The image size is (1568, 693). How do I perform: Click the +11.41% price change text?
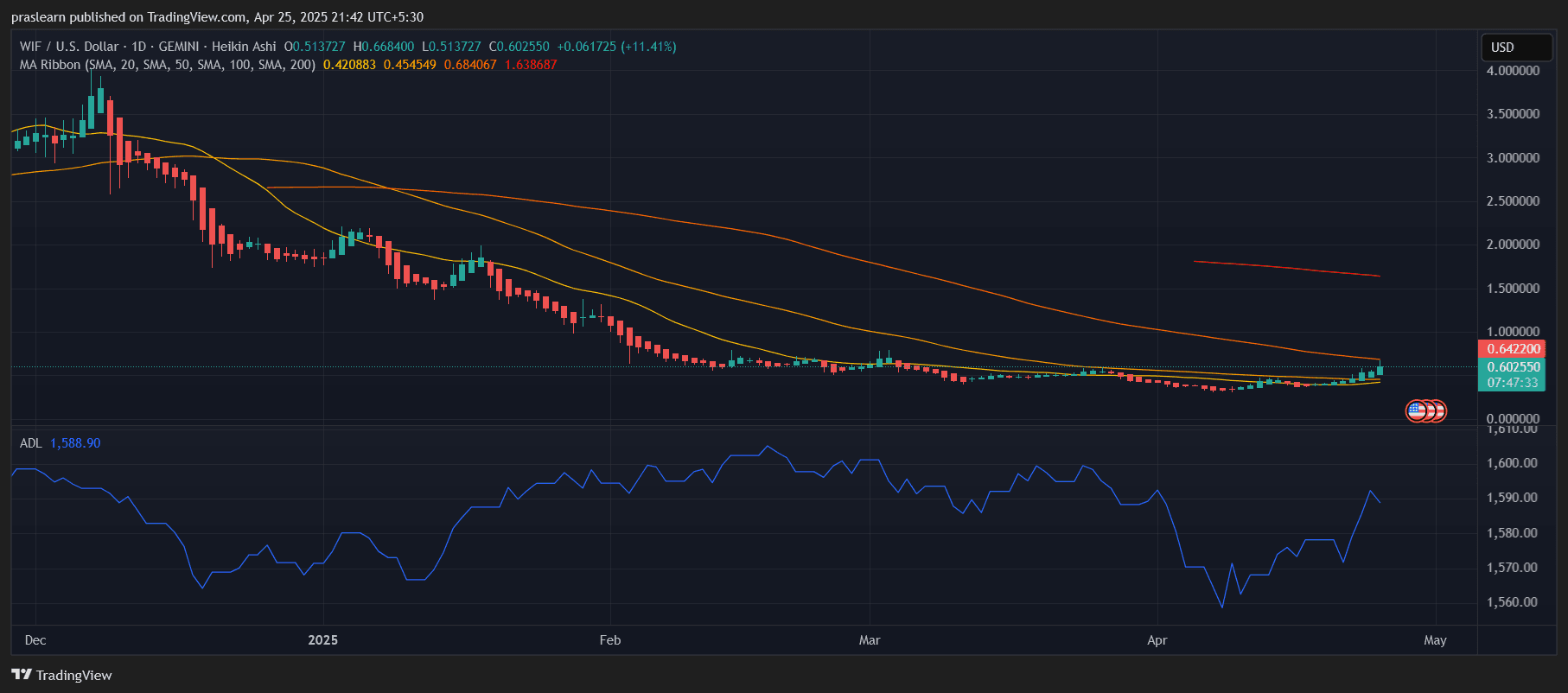click(648, 47)
